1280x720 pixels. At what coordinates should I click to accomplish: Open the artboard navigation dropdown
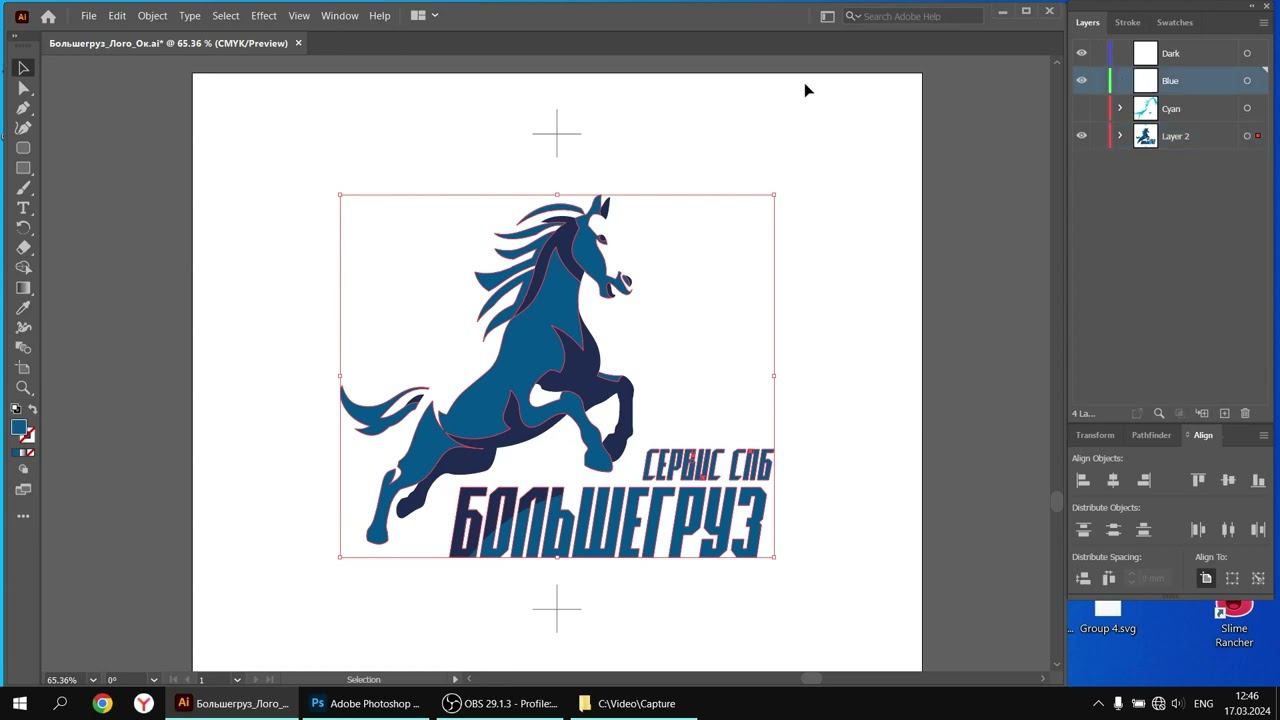pos(237,680)
